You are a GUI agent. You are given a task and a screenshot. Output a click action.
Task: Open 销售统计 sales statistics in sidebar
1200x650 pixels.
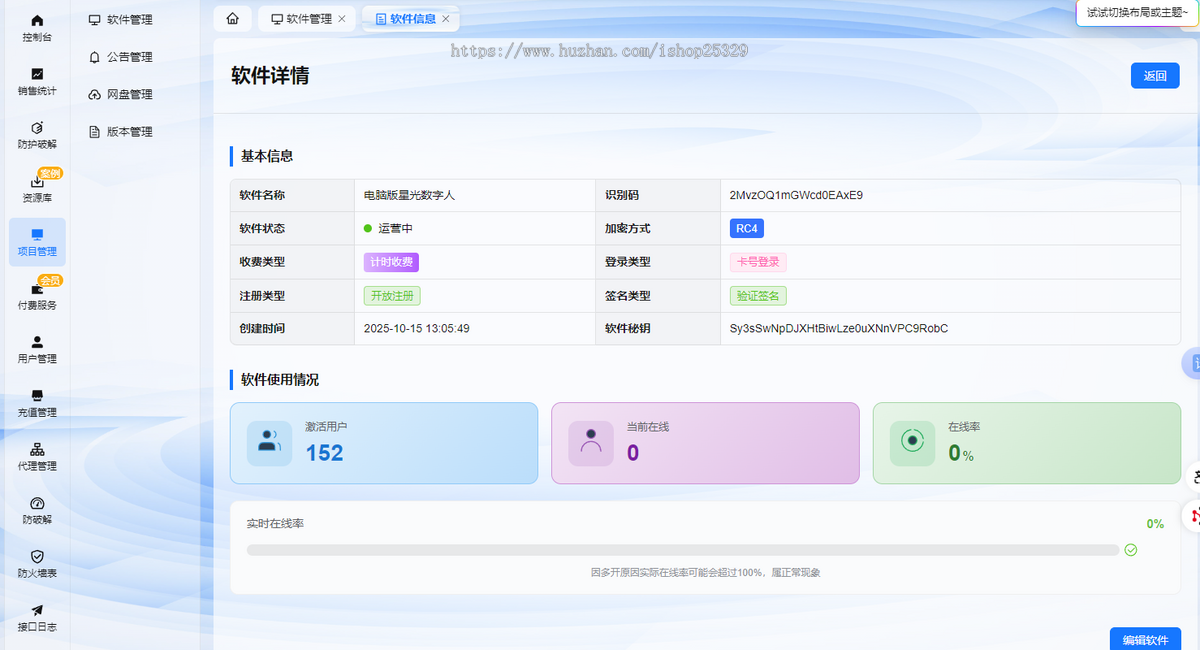(x=37, y=82)
